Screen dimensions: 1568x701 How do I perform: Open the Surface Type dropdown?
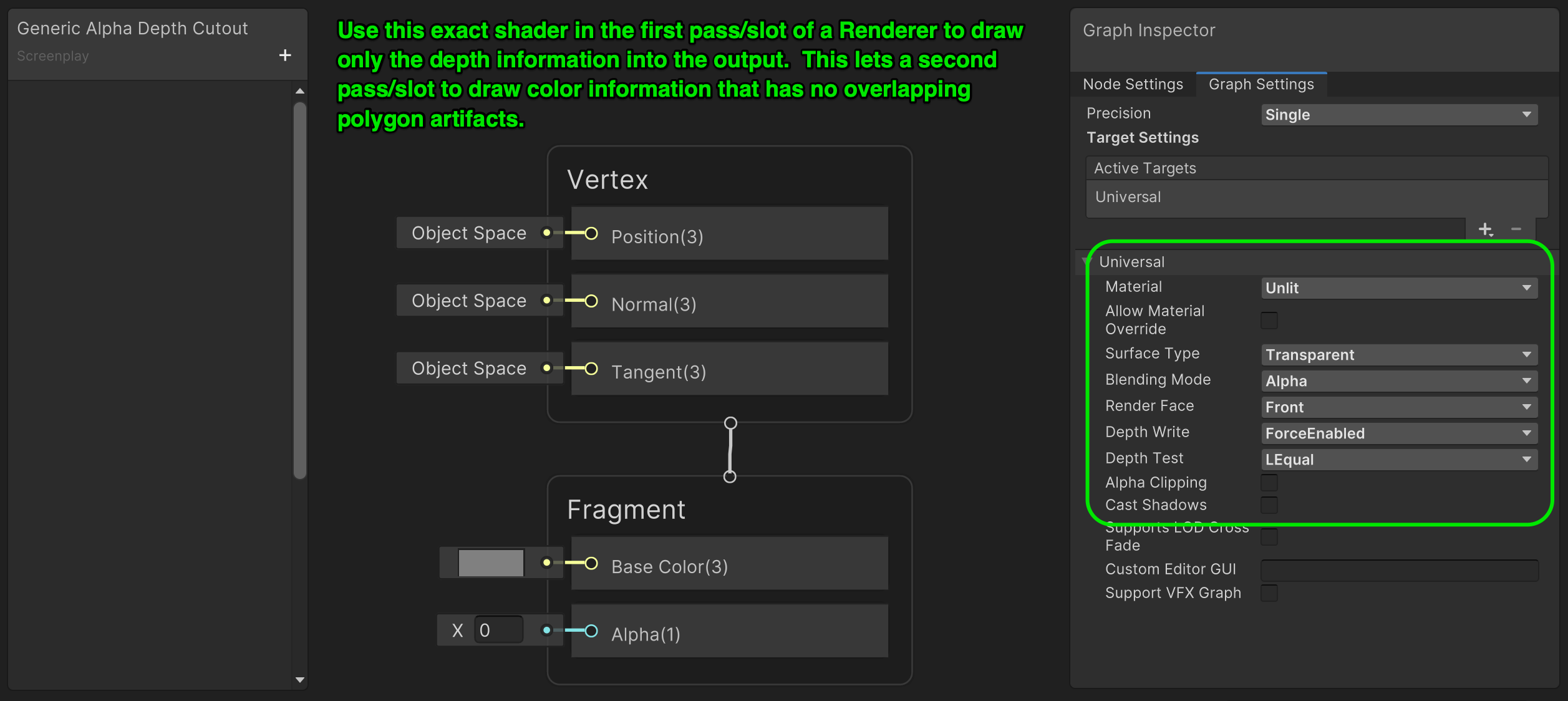point(1398,355)
